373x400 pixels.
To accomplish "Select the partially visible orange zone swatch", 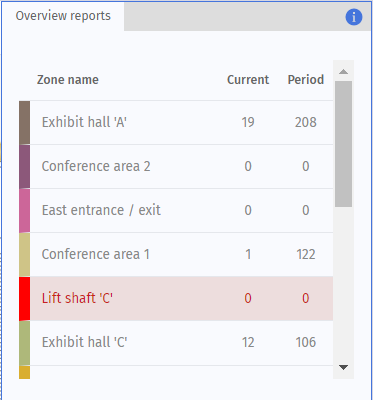I will tap(24, 372).
